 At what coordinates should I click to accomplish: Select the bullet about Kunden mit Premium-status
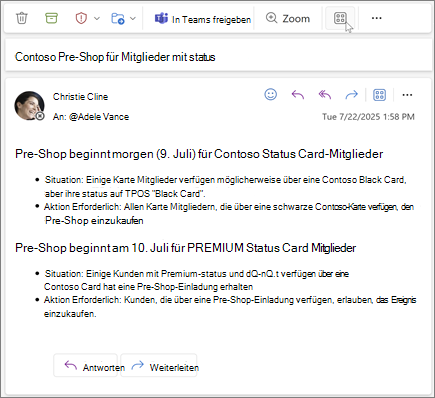coord(197,280)
